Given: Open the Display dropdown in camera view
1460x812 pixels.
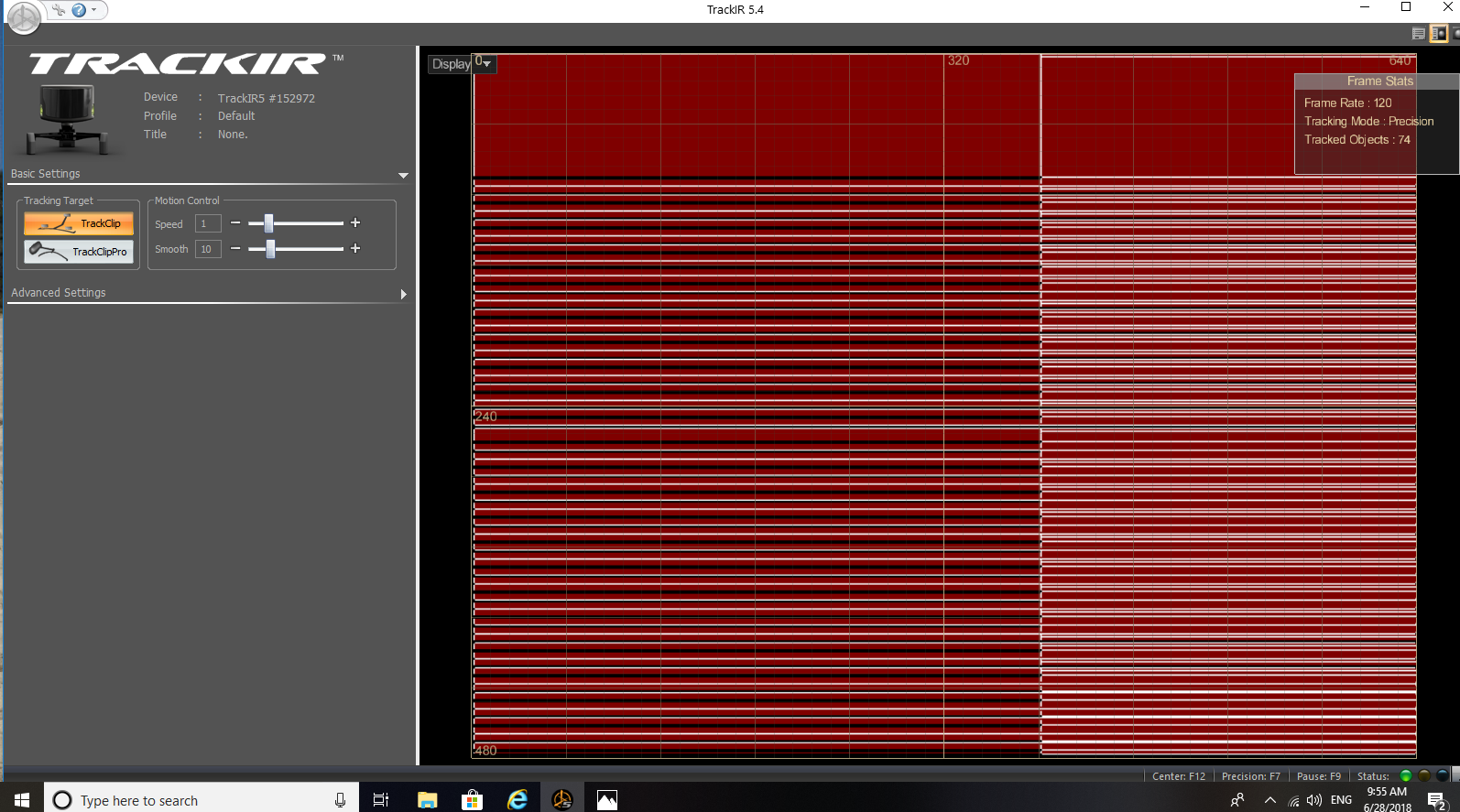Looking at the screenshot, I should pos(462,64).
